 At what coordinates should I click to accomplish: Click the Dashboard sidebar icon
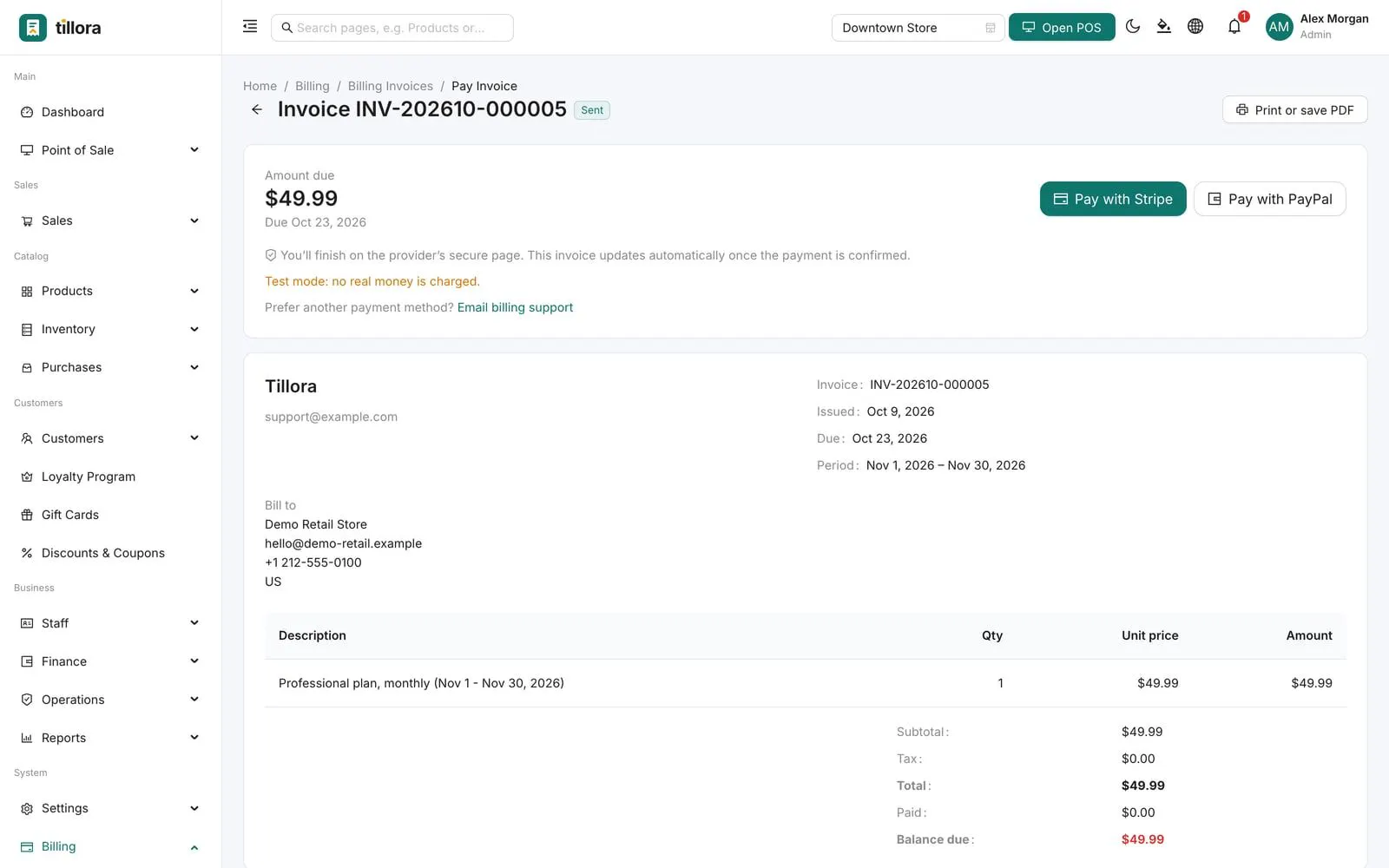point(27,112)
